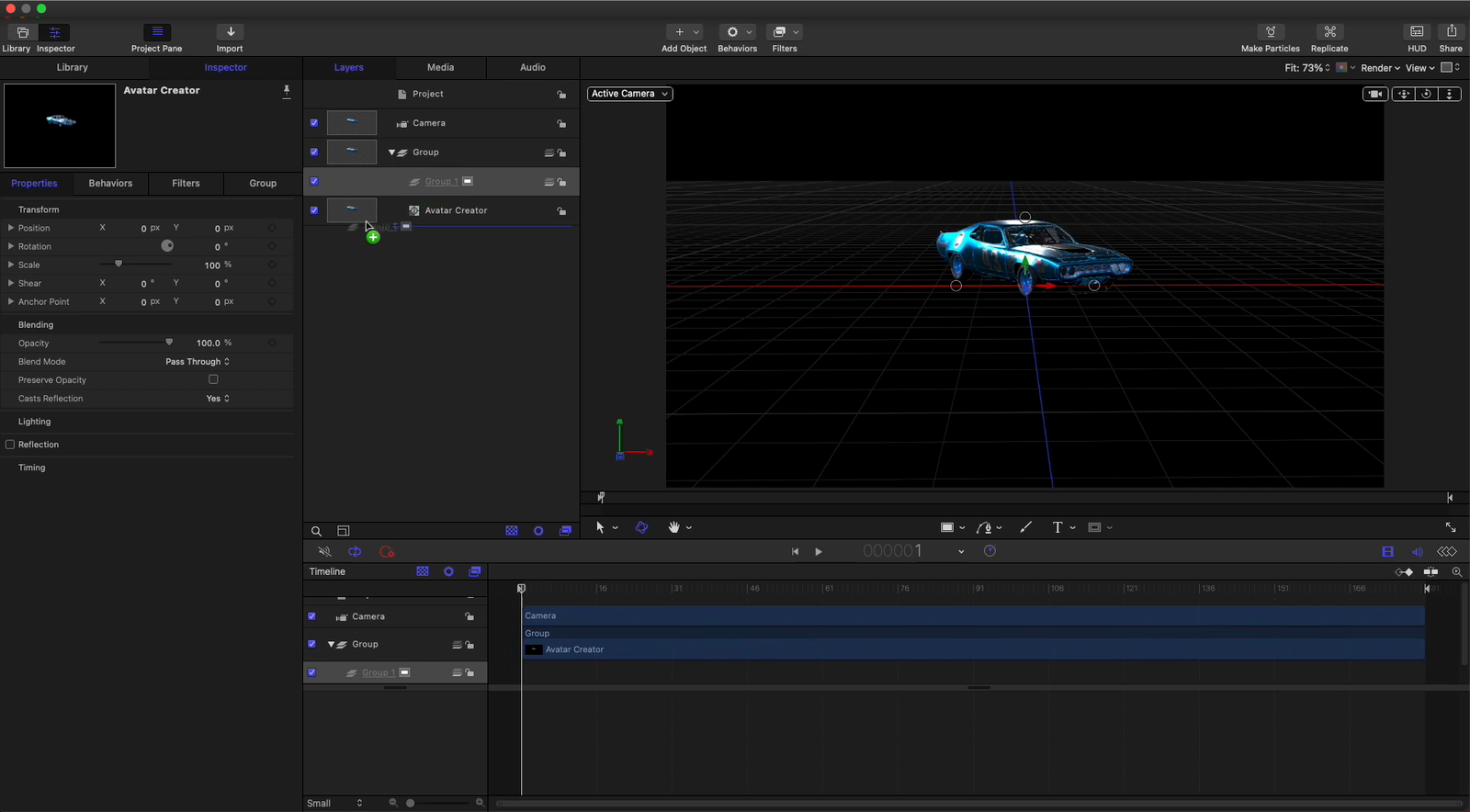Open the Inspector toolbar button

54,32
